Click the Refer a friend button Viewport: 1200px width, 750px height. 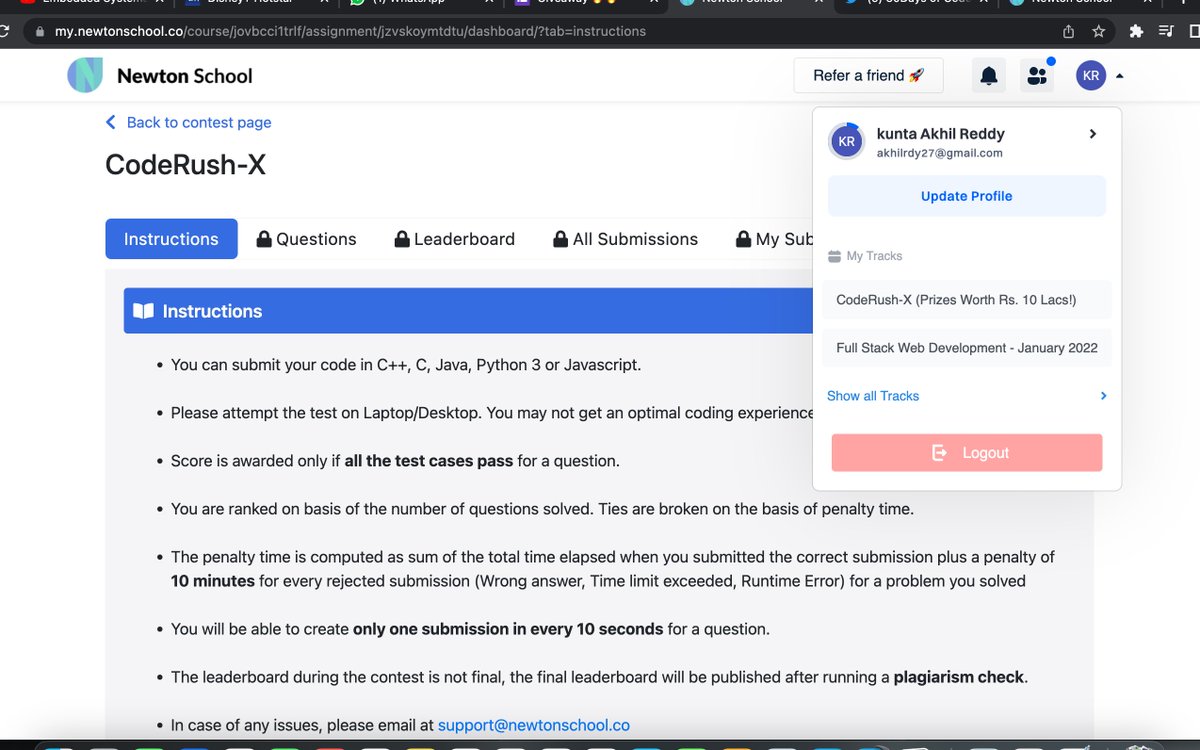click(868, 75)
